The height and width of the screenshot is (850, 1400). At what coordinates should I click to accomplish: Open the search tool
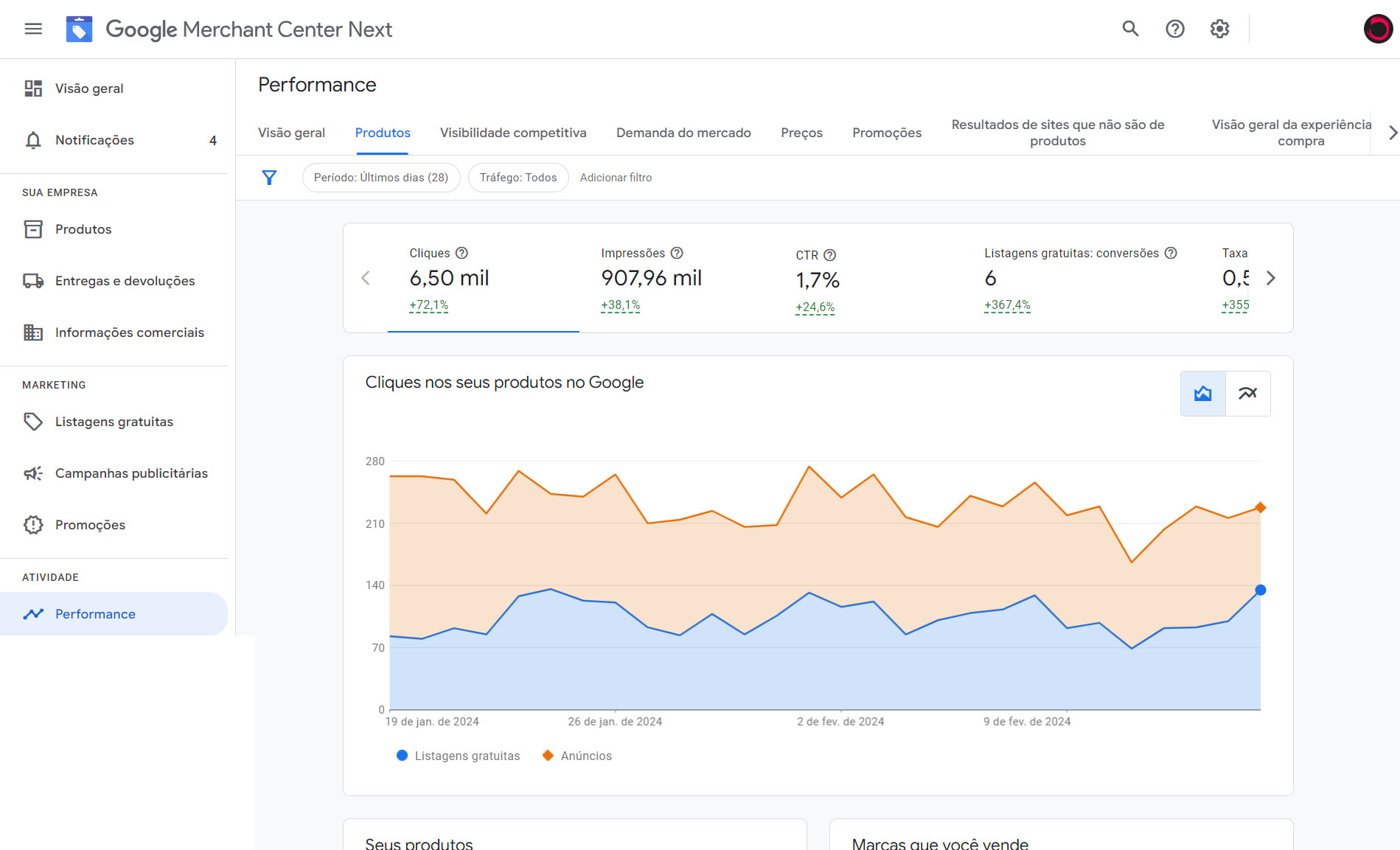(x=1130, y=29)
